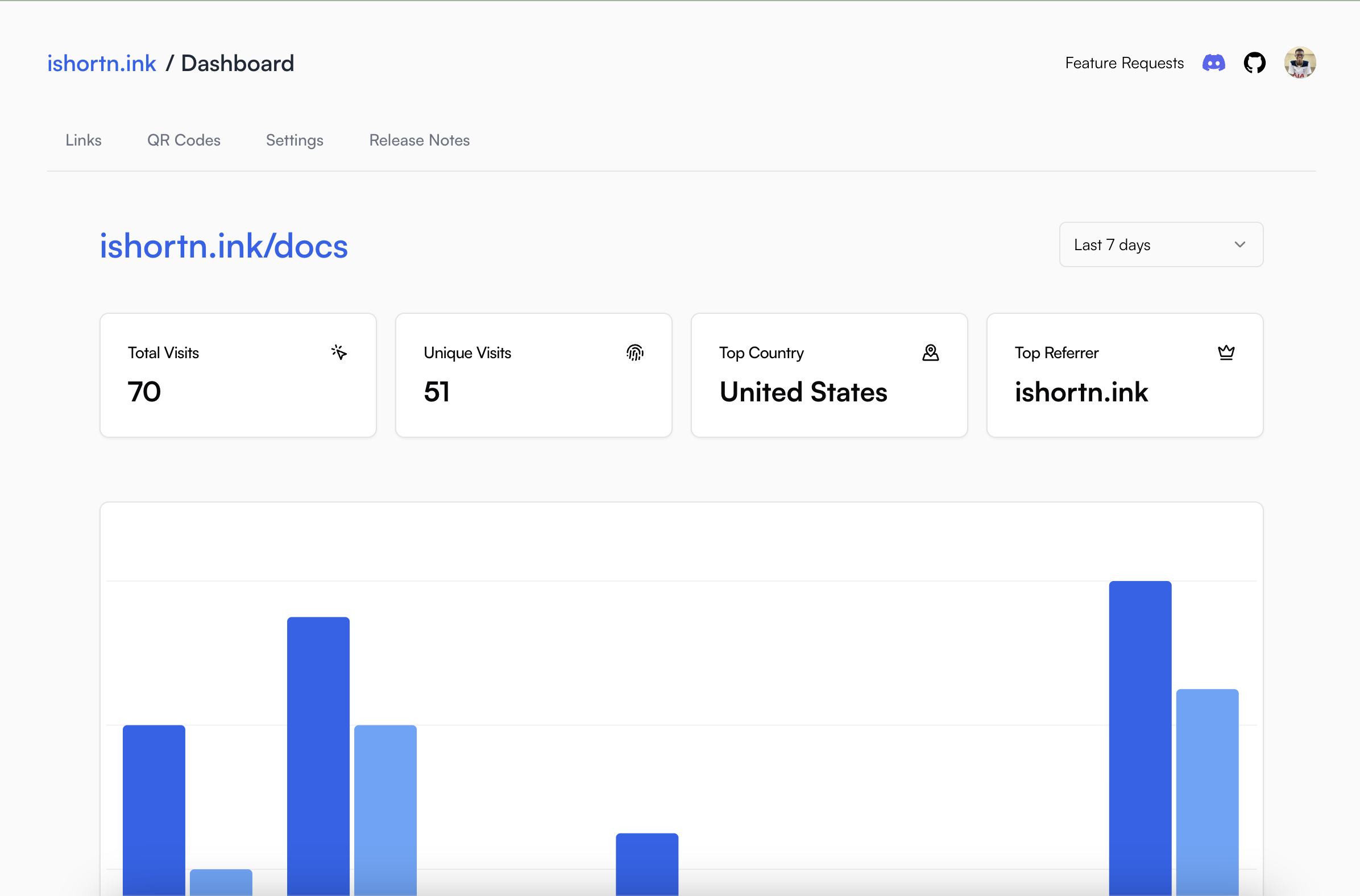Click the Top Referrer label
The width and height of the screenshot is (1360, 896).
1056,352
